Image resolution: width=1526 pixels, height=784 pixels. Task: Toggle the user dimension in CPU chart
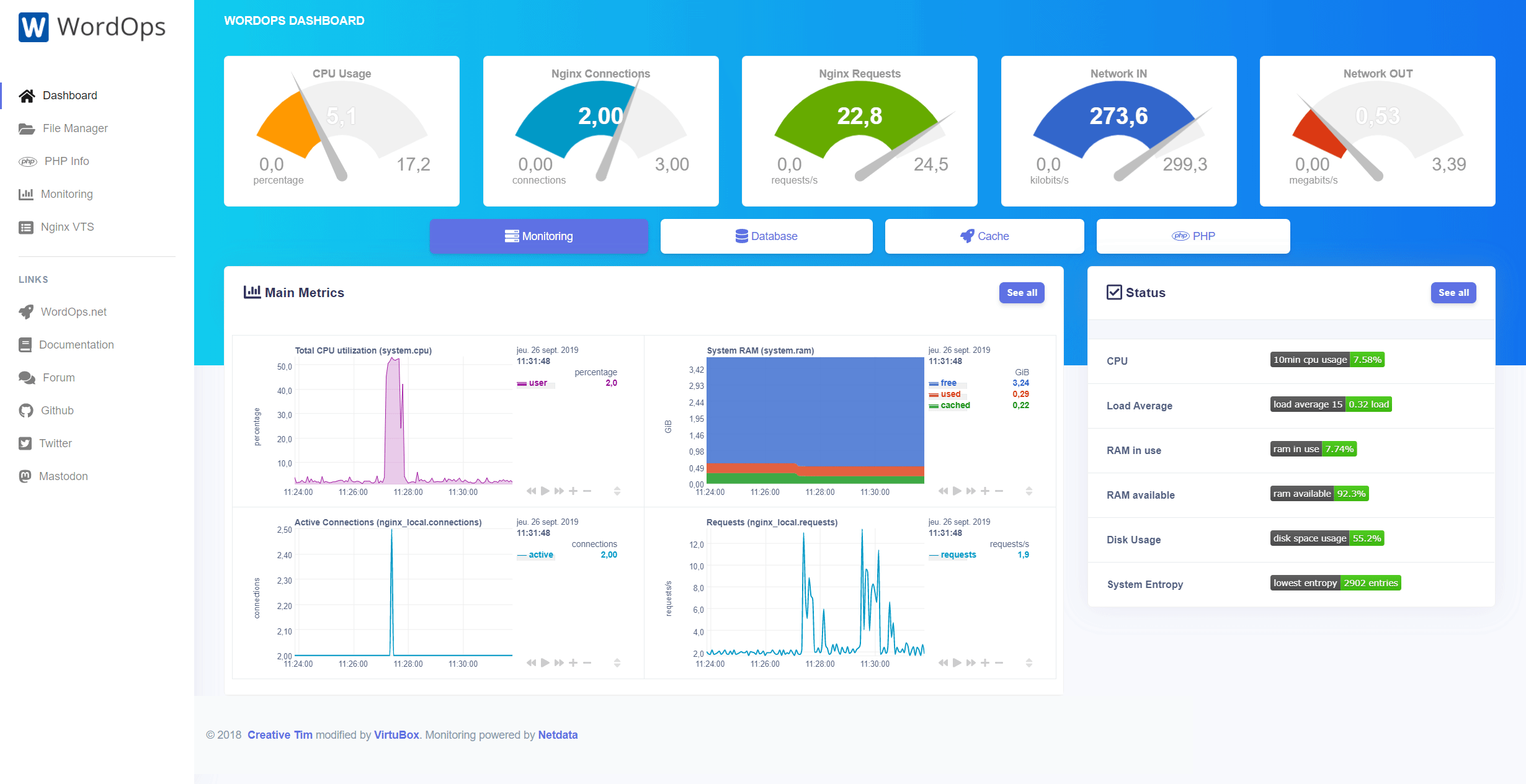point(537,383)
